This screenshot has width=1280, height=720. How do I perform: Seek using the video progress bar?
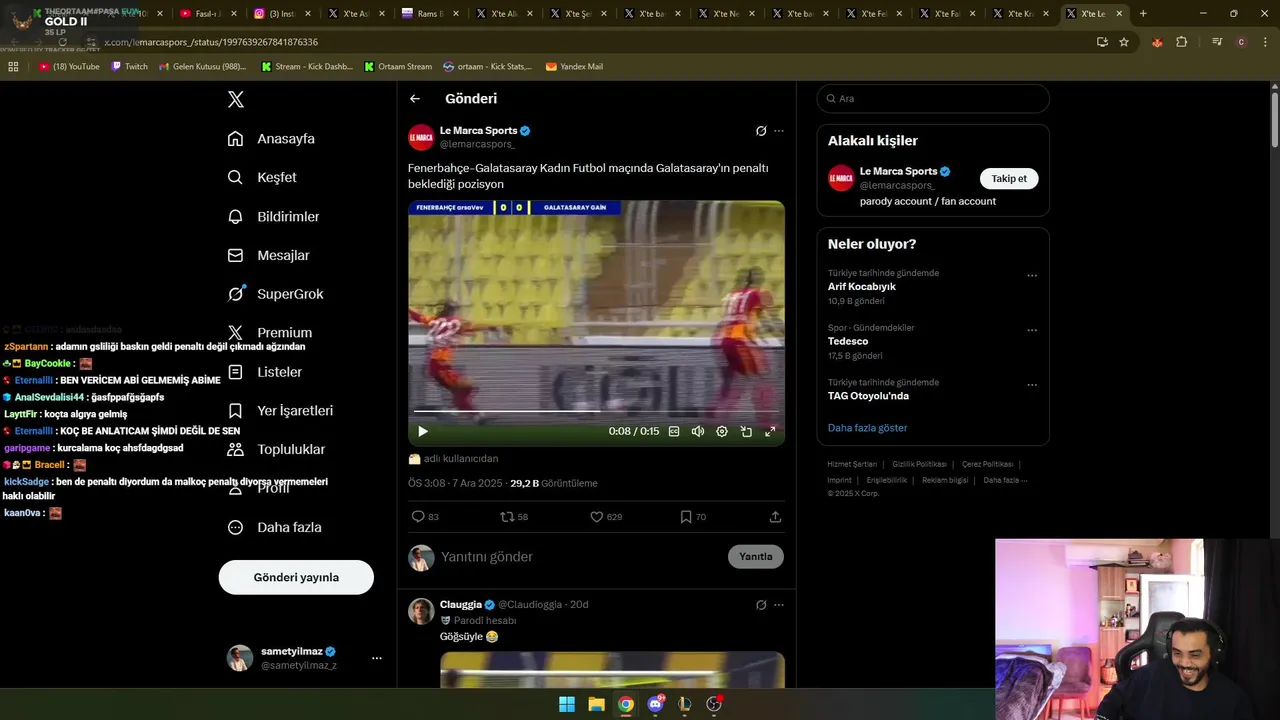(x=596, y=411)
